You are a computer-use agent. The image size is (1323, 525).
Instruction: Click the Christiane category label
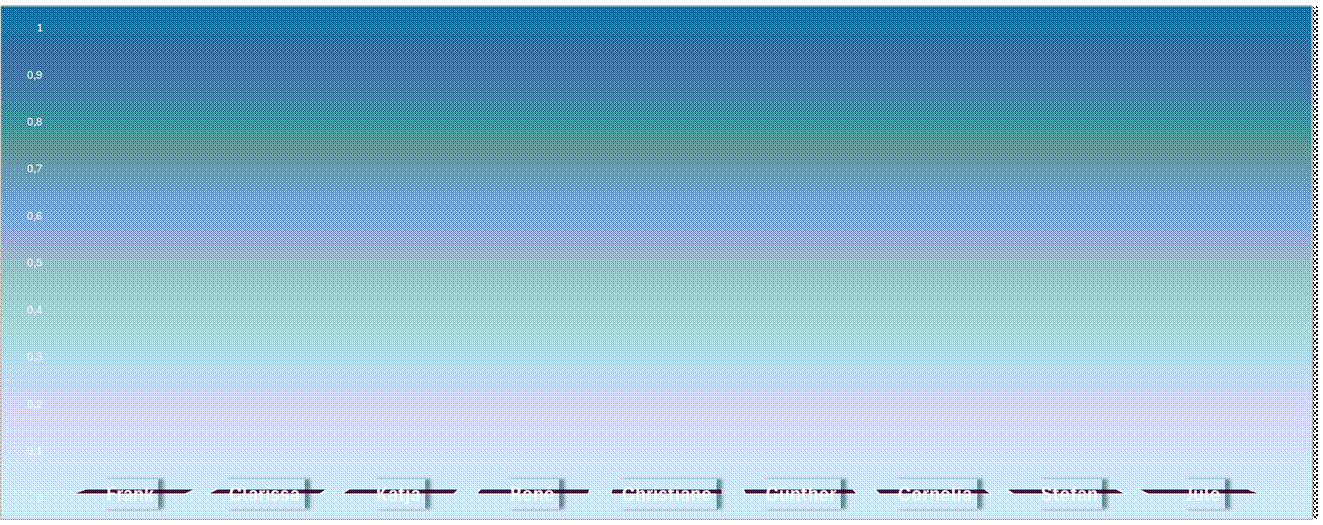(666, 493)
